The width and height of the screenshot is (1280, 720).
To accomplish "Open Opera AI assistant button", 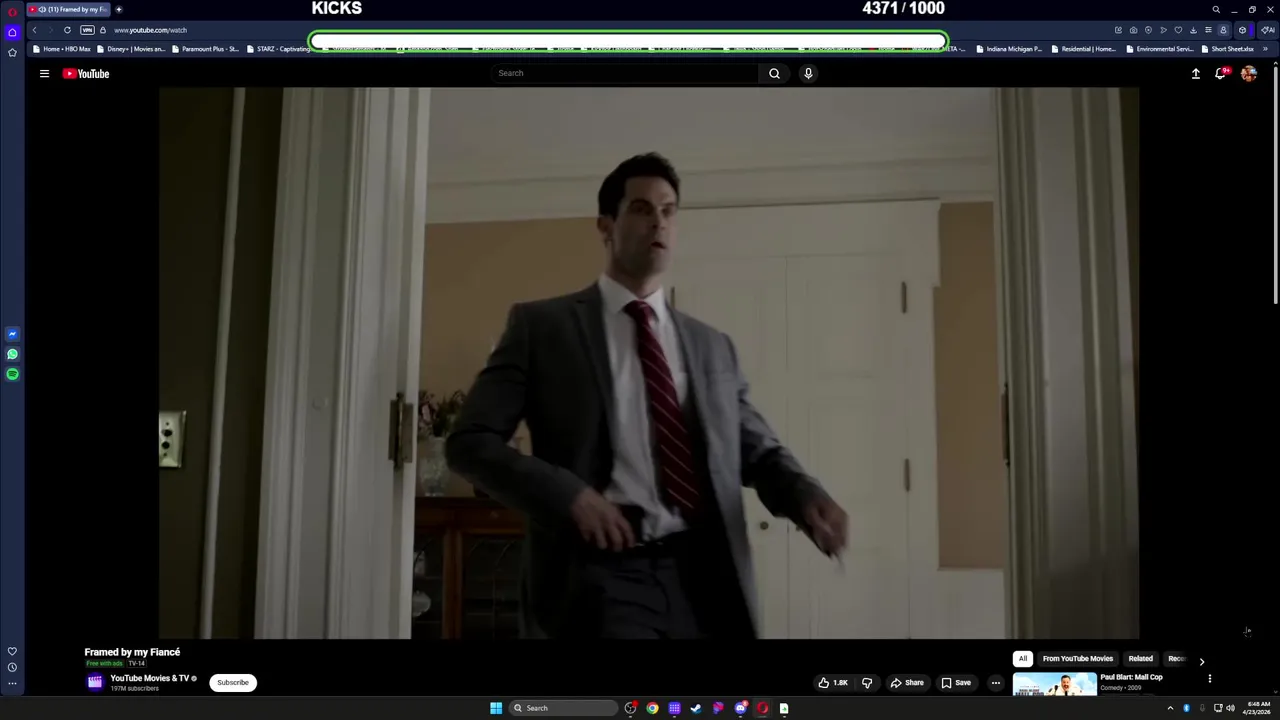I will 1267,30.
